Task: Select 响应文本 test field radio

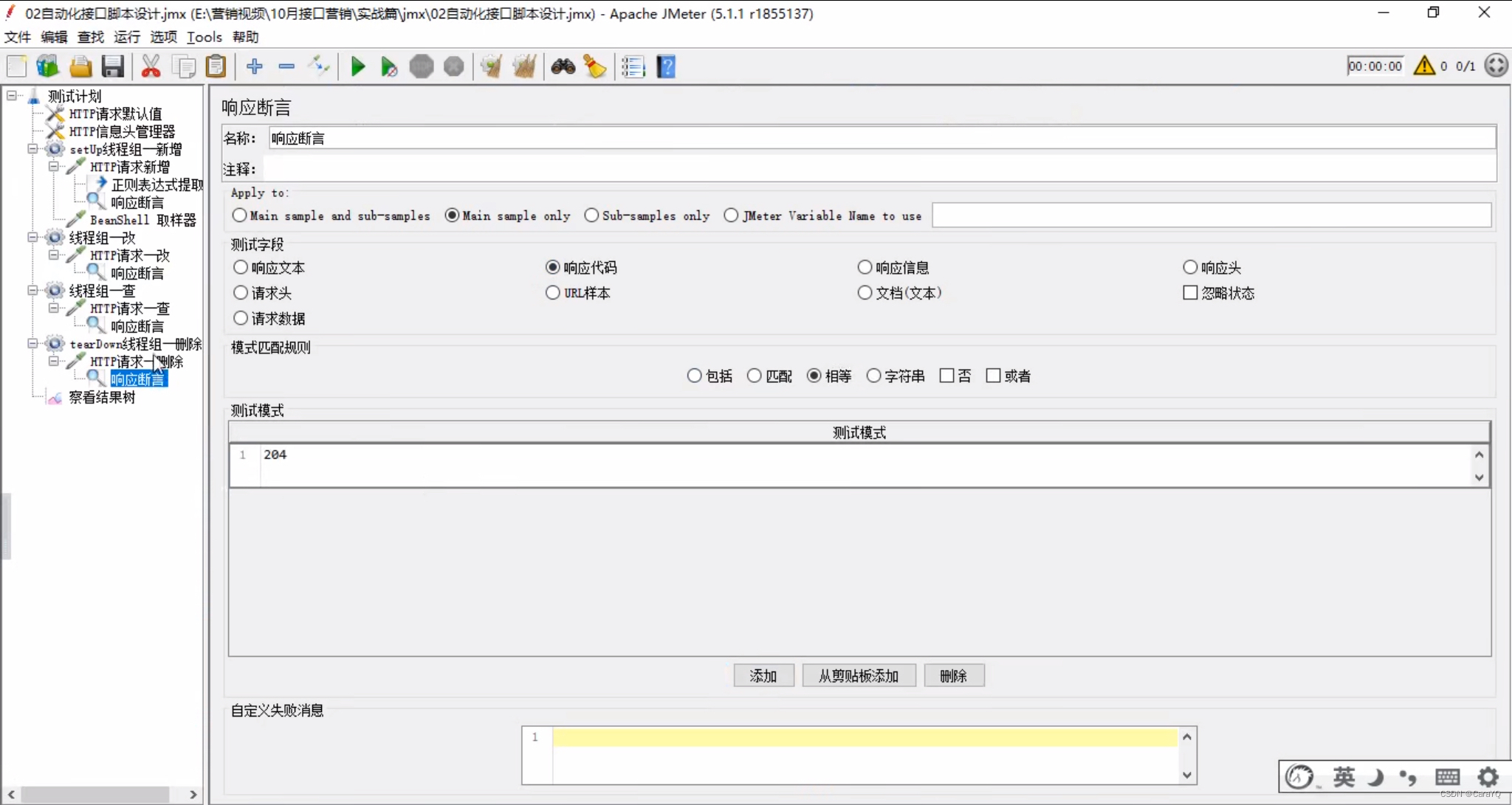Action: tap(241, 267)
